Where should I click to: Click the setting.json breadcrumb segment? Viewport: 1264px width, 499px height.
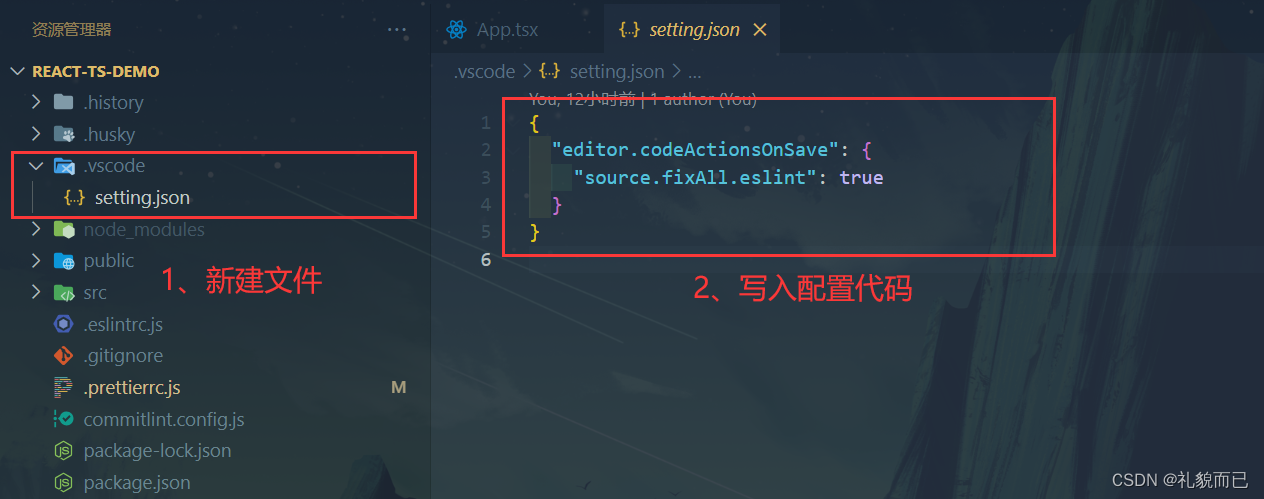coord(616,71)
